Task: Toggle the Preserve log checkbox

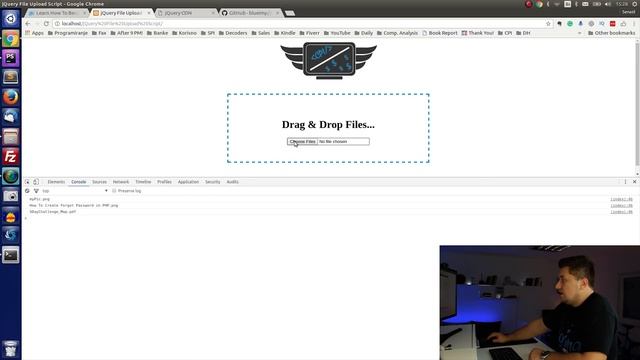Action: (114, 191)
